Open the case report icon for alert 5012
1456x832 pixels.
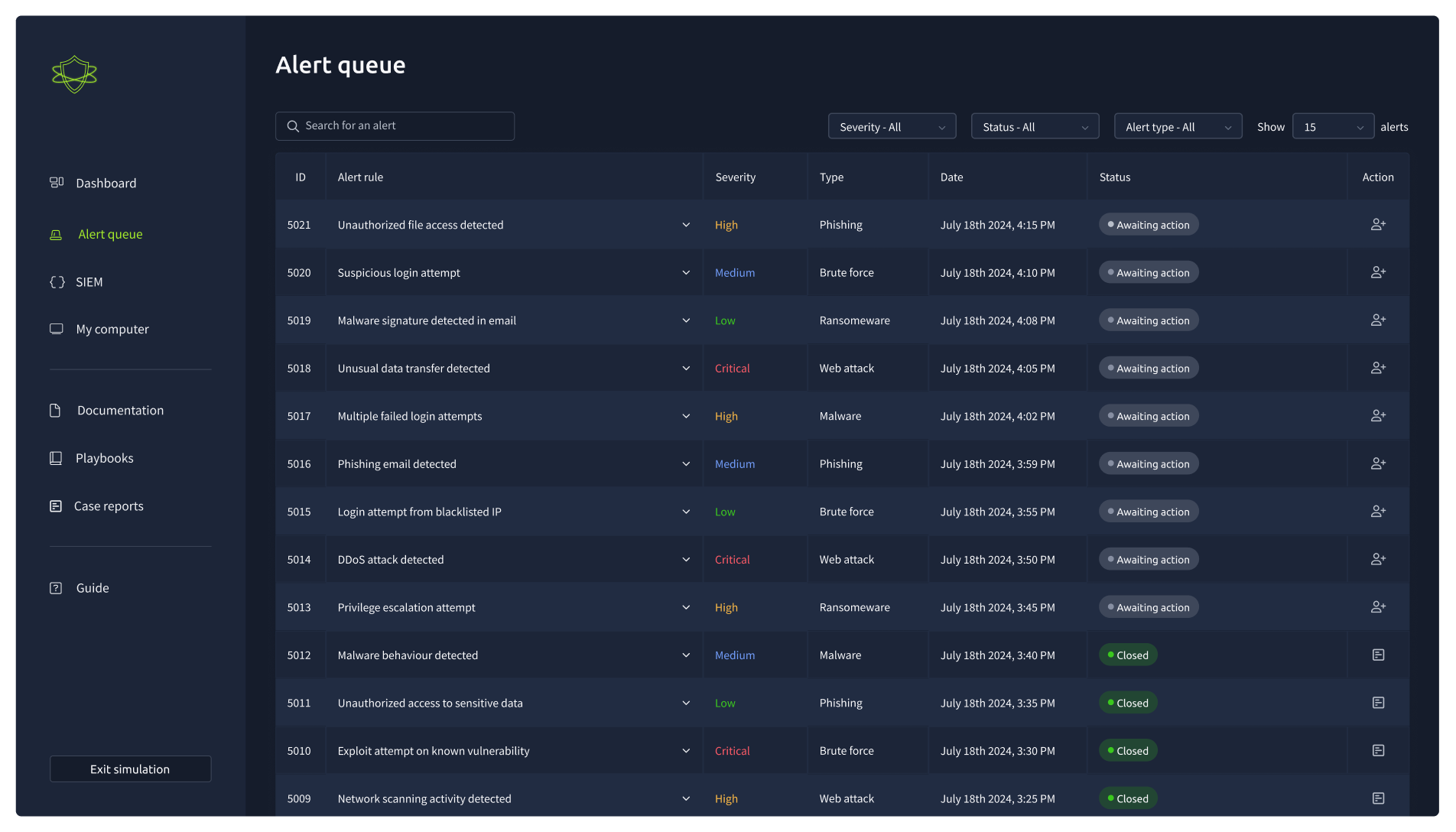1378,655
